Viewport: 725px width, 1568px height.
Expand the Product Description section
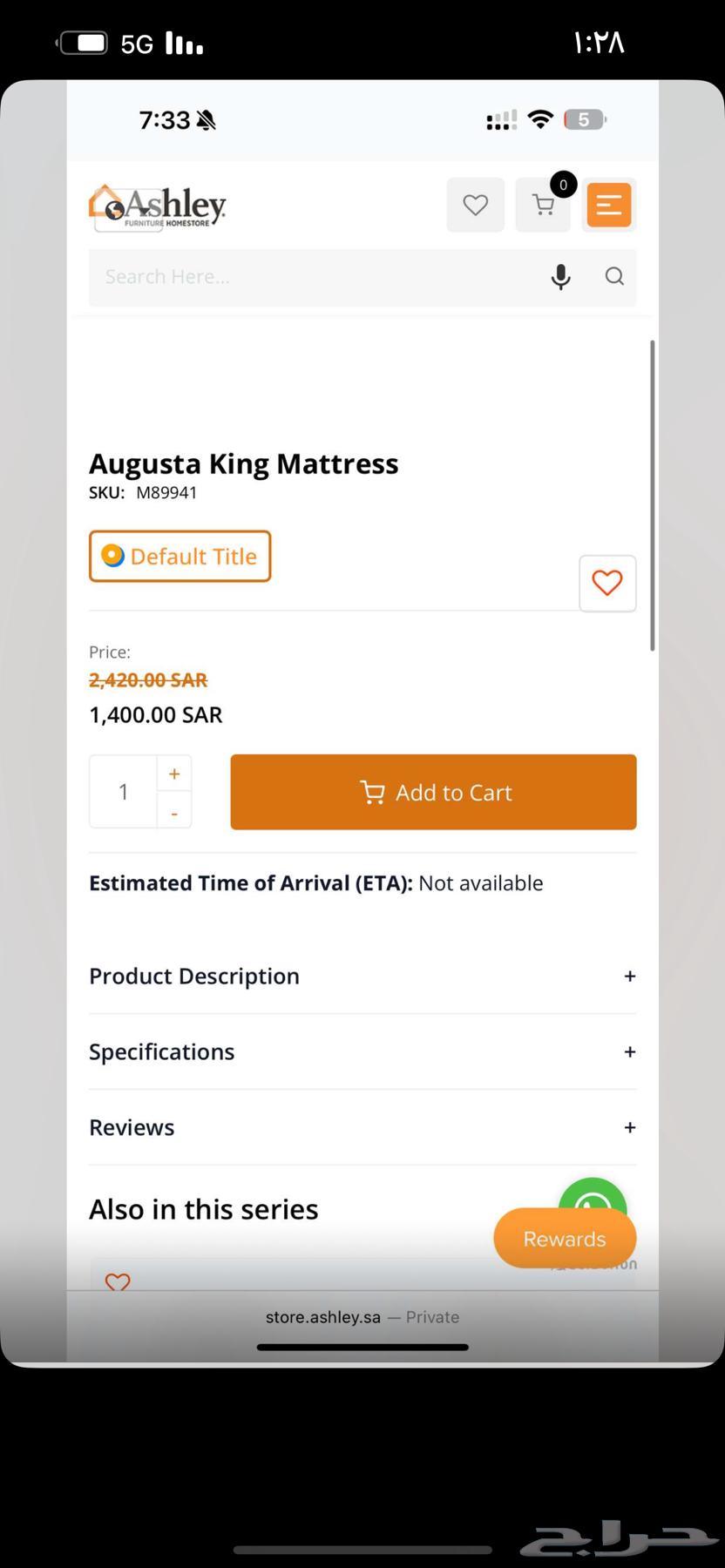pos(362,976)
